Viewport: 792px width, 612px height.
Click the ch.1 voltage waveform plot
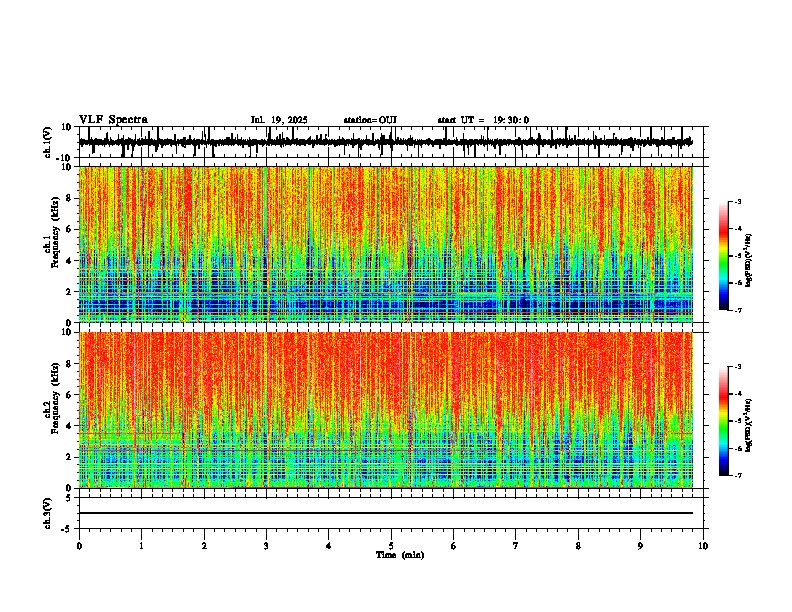(391, 142)
